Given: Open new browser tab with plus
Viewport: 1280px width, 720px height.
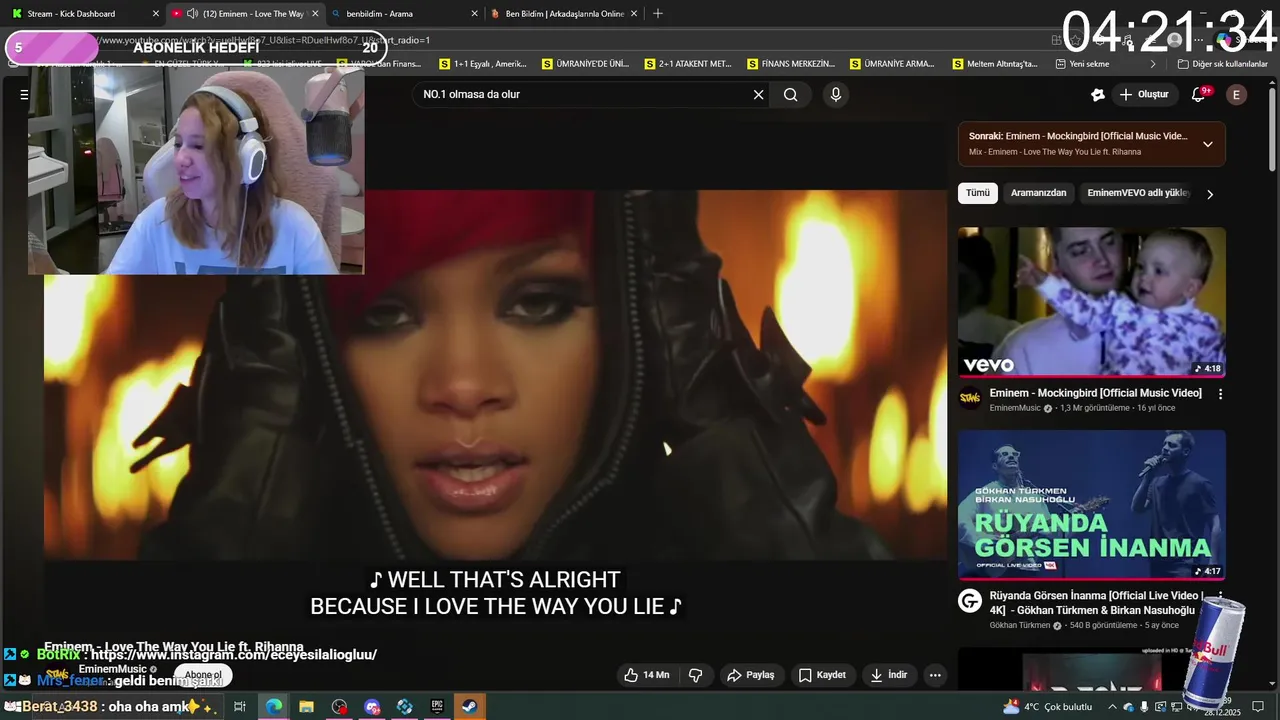Looking at the screenshot, I should [657, 14].
